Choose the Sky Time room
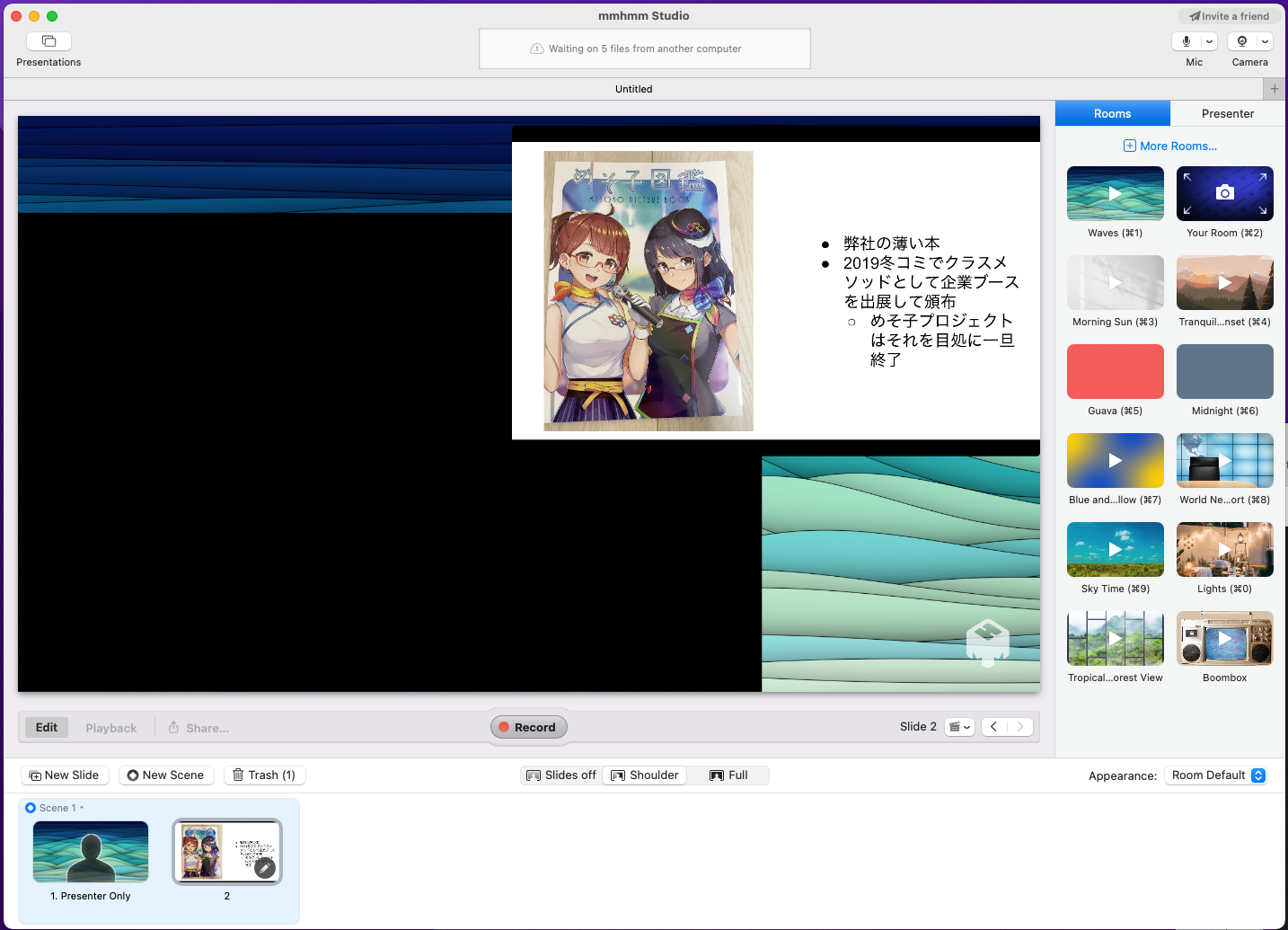The width and height of the screenshot is (1288, 930). point(1115,549)
